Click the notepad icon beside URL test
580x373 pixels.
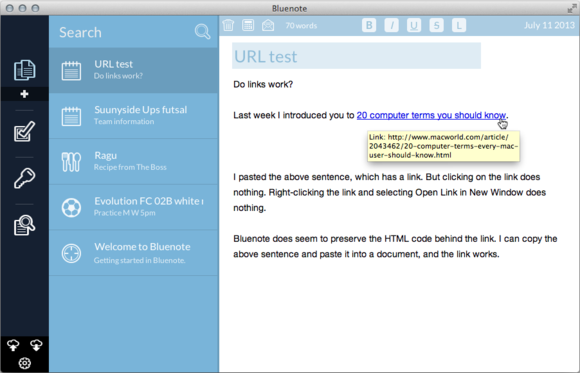[71, 70]
